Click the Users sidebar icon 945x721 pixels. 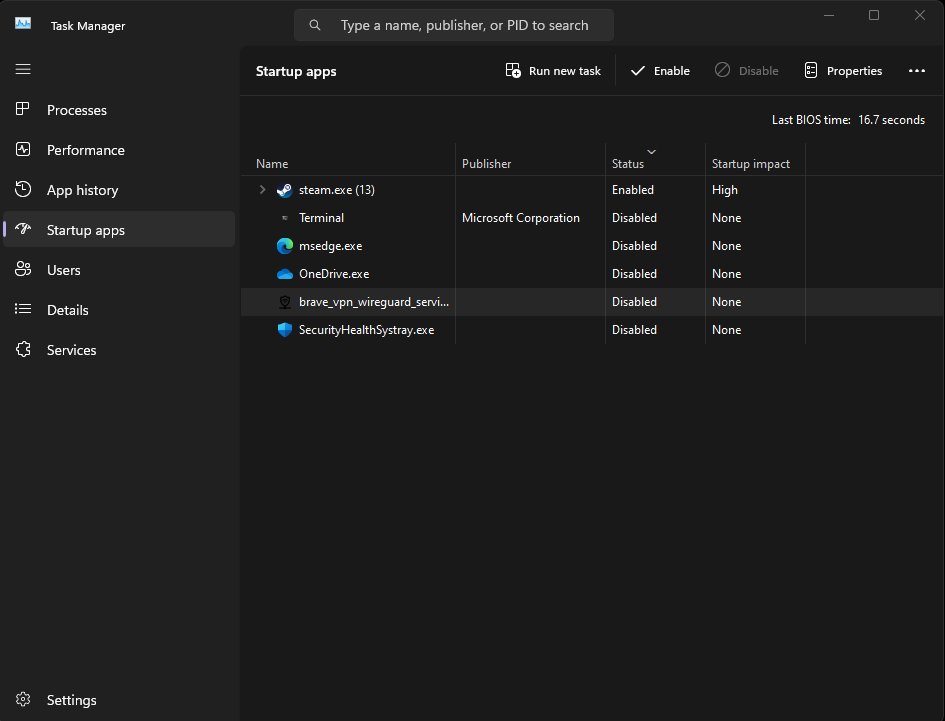click(23, 269)
